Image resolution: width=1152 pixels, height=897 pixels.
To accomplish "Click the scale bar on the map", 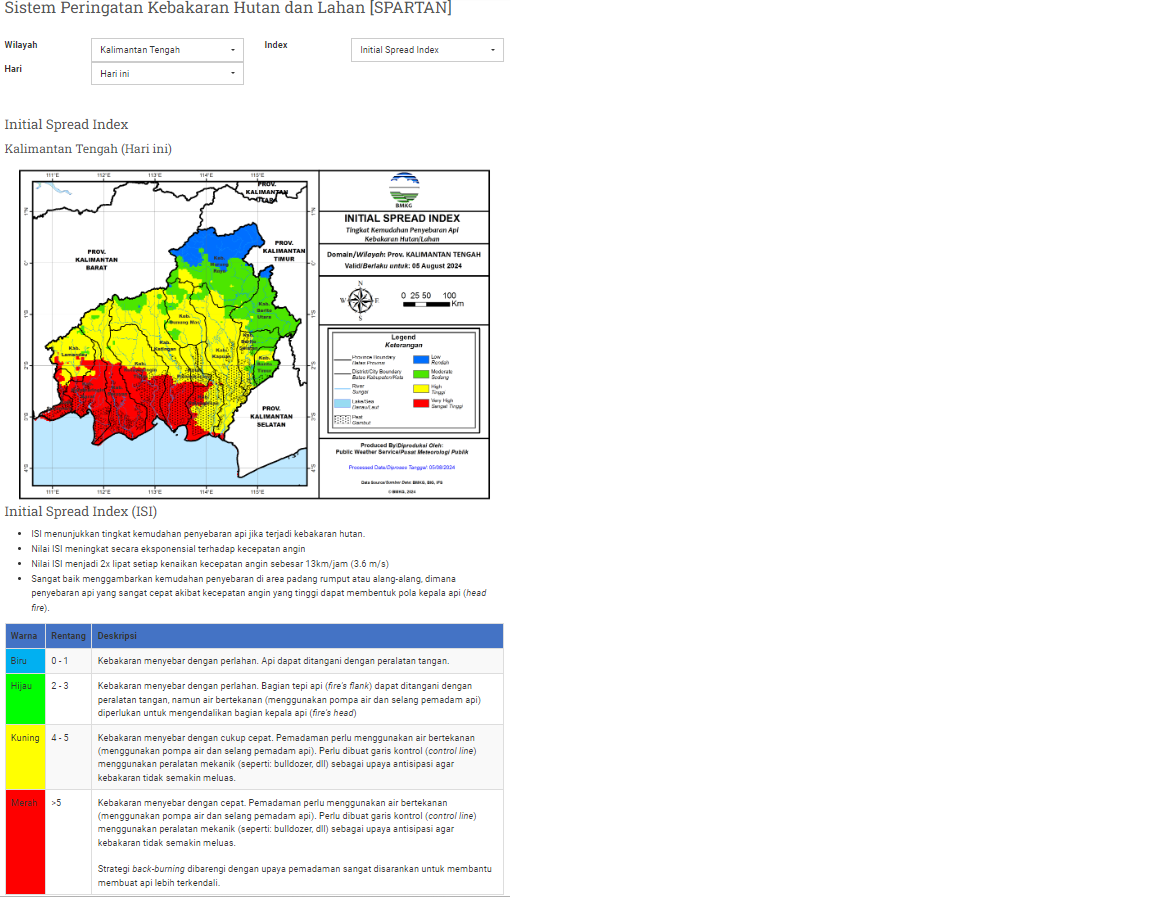I will point(431,300).
